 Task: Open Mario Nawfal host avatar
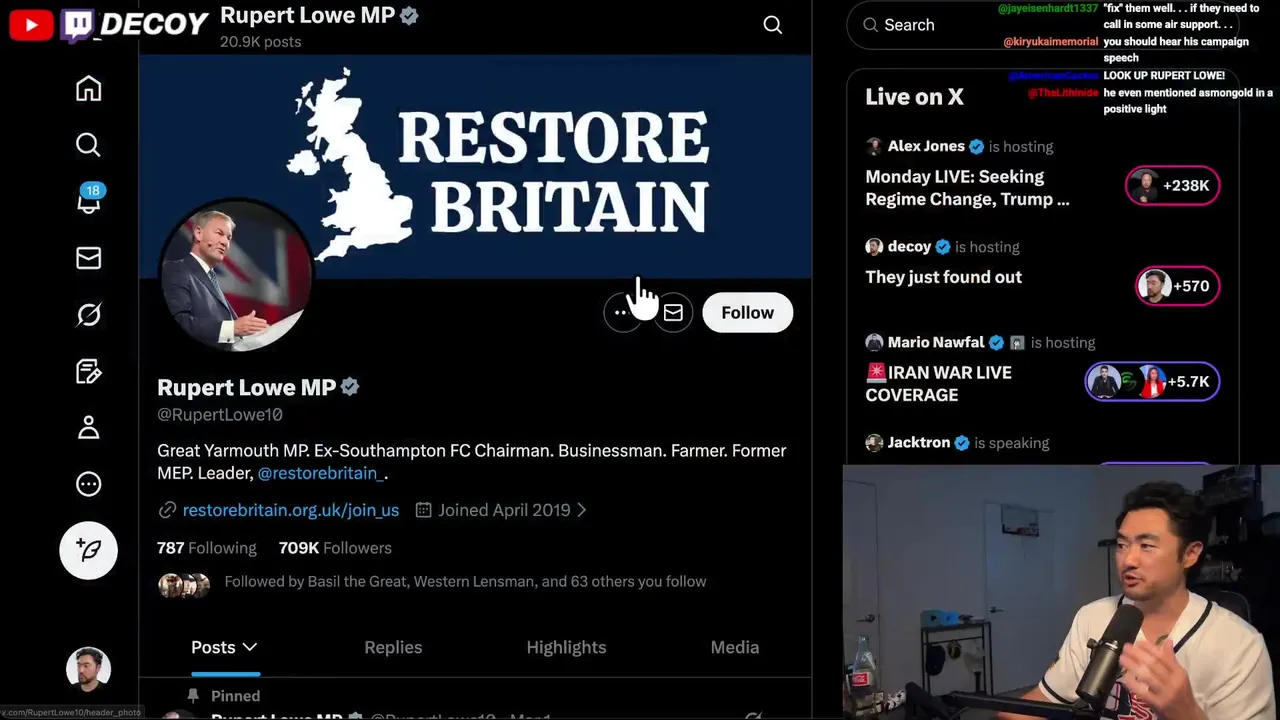pos(874,342)
